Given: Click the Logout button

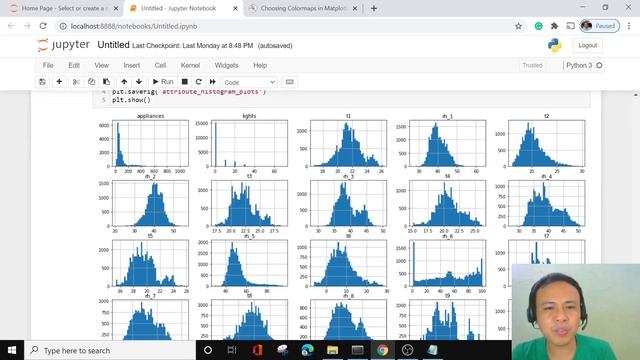Looking at the screenshot, I should [587, 45].
